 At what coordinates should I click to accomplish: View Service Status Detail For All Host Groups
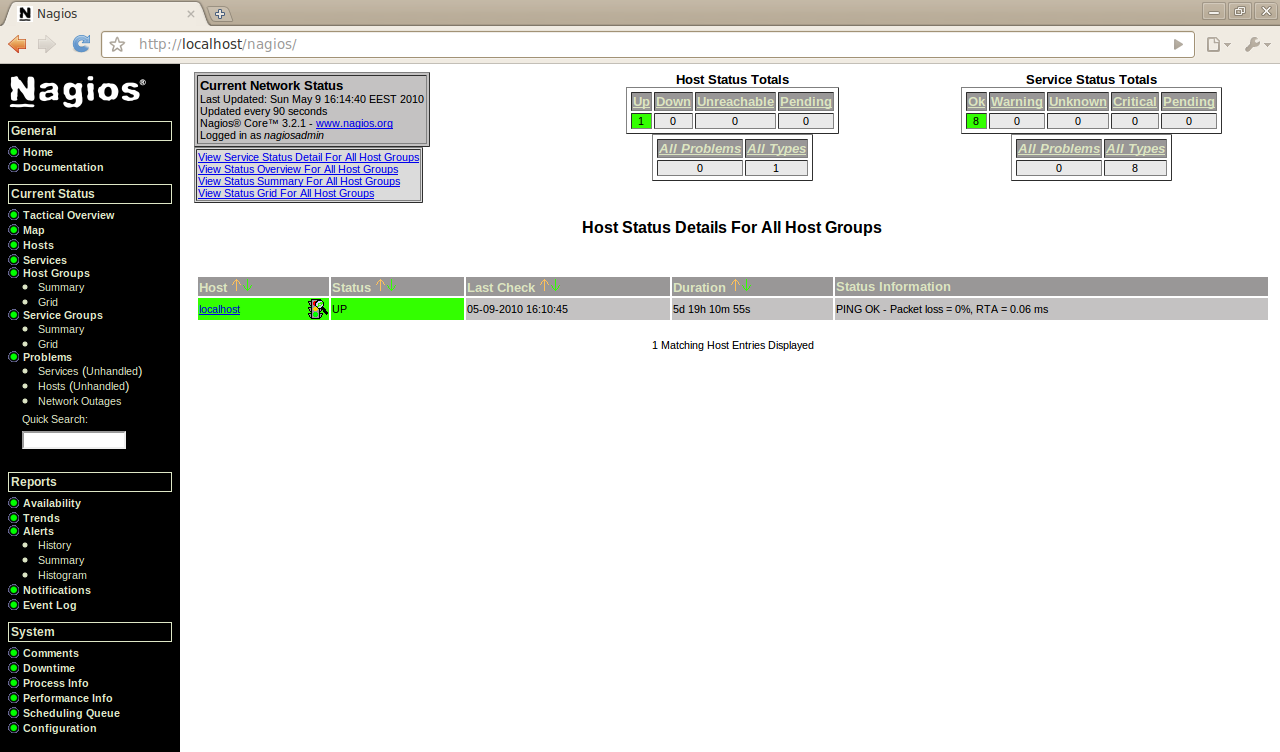click(309, 157)
